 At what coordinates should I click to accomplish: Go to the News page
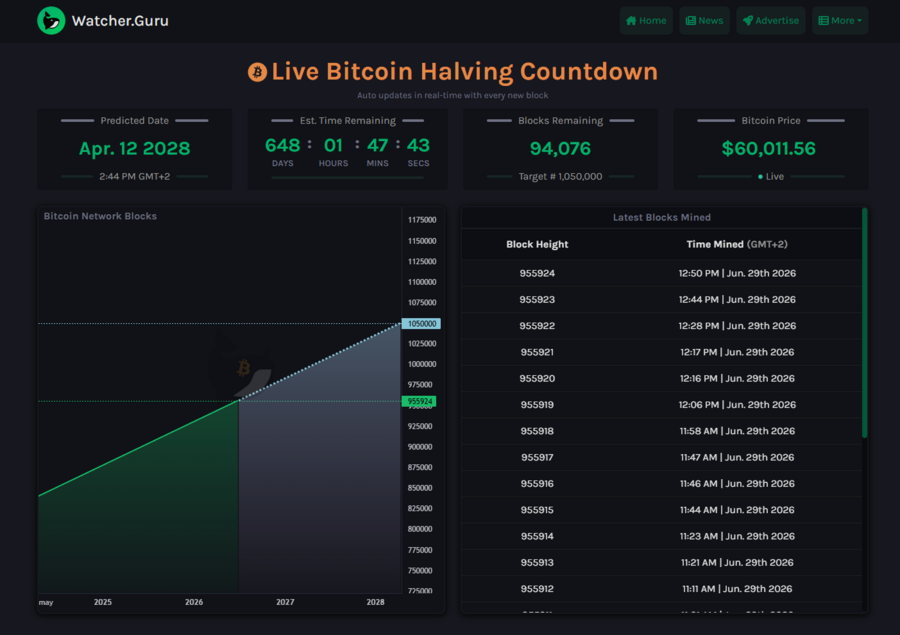704,21
